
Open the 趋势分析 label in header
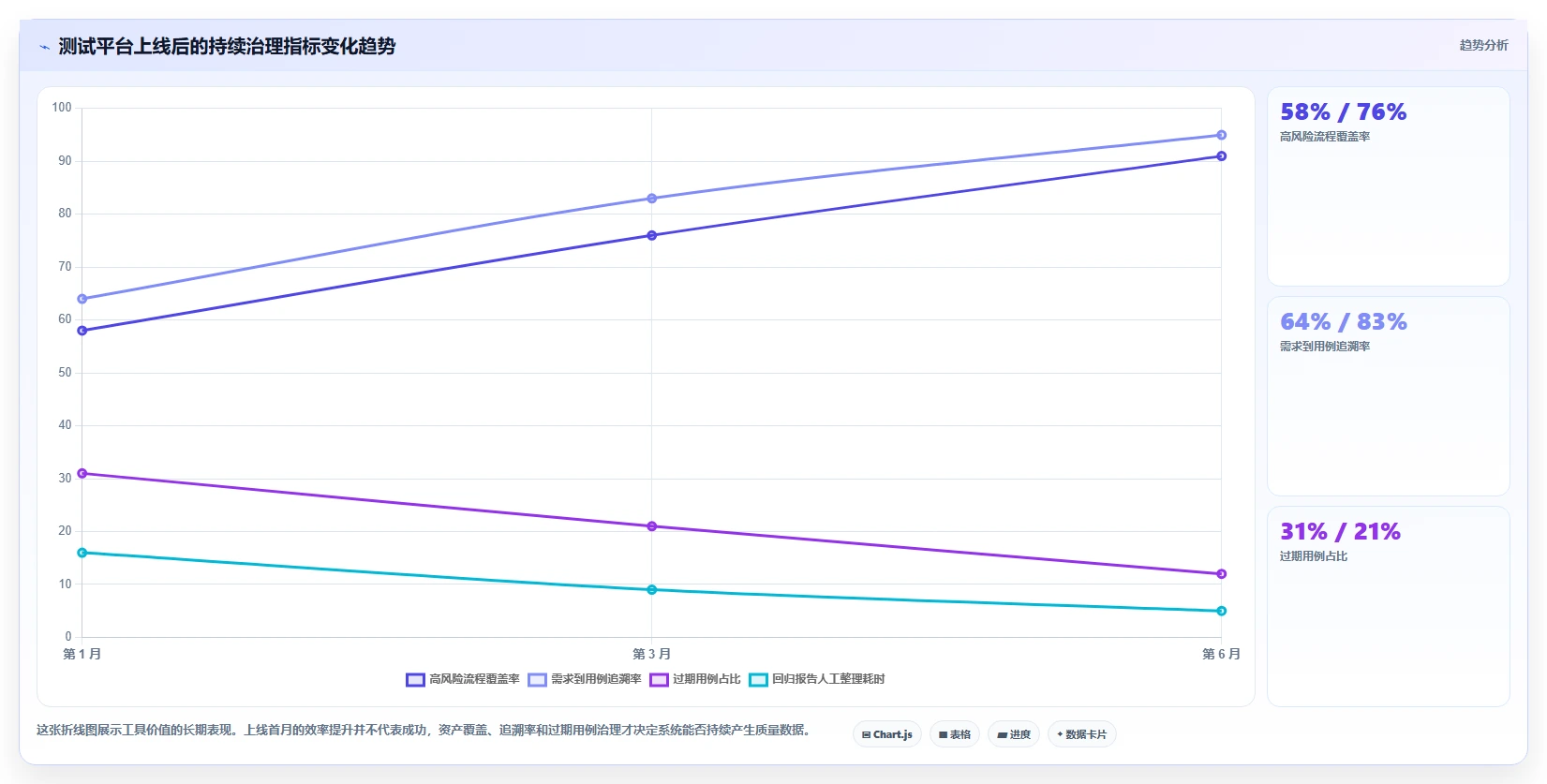click(1483, 45)
